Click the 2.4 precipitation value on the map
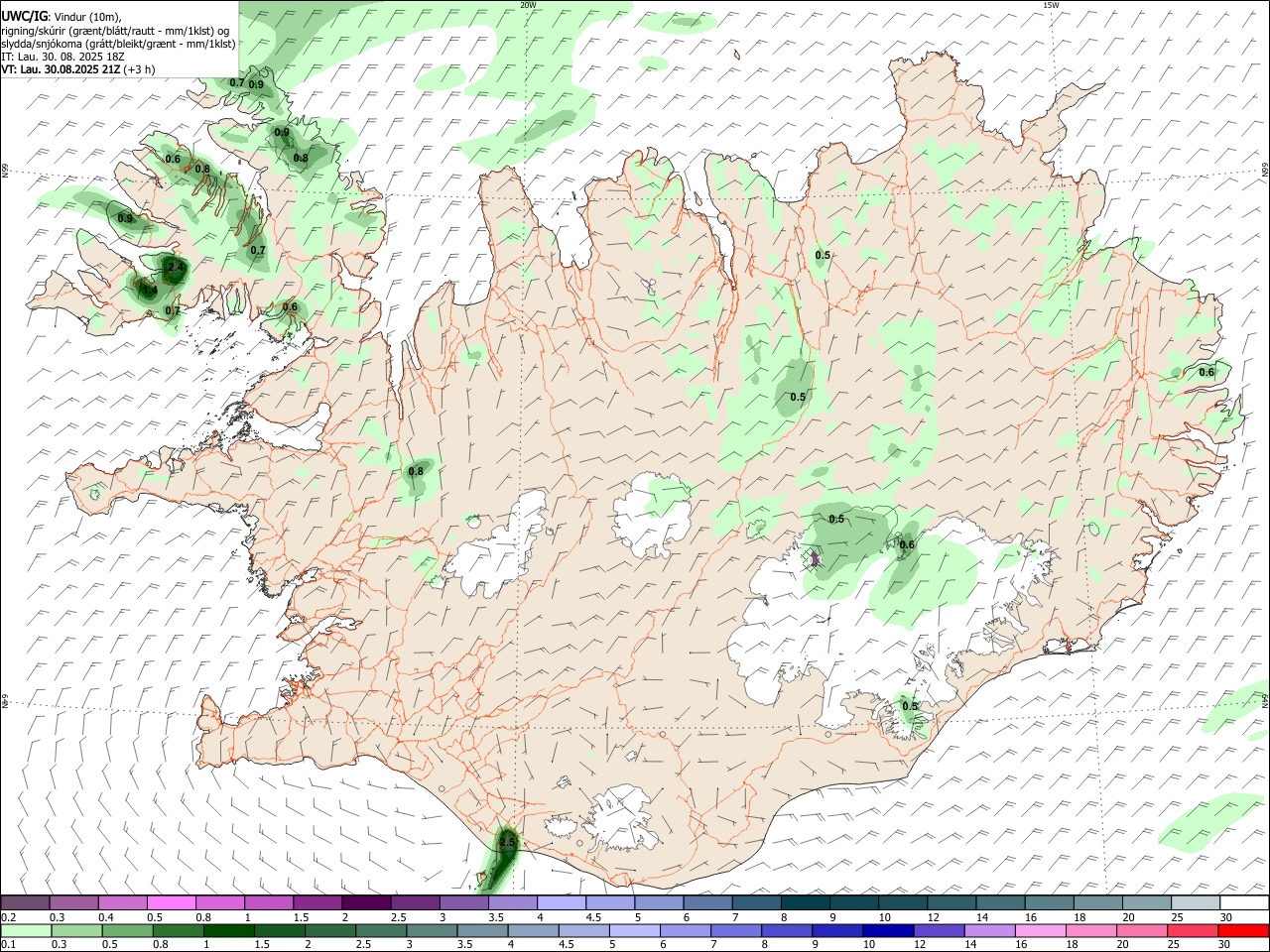The image size is (1270, 952). pyautogui.click(x=175, y=268)
